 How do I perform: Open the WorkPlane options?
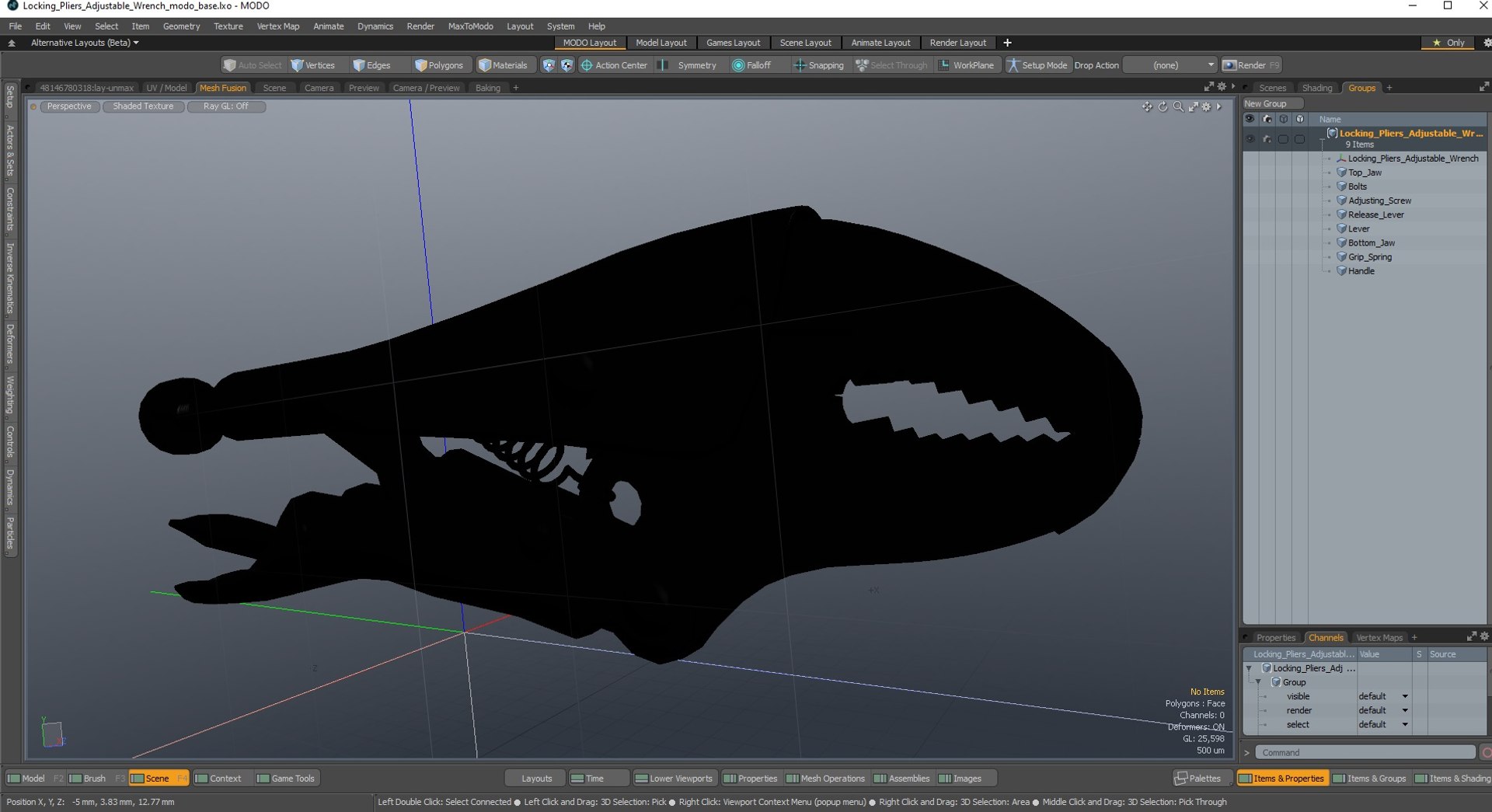pyautogui.click(x=966, y=65)
